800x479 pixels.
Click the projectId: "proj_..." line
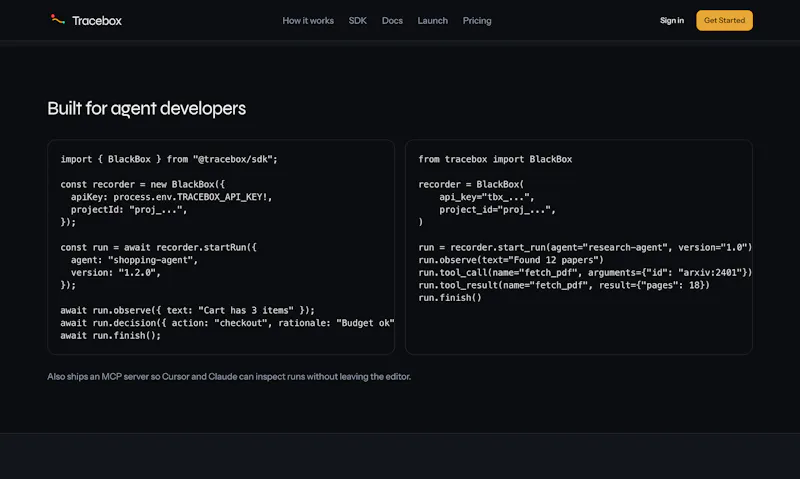tap(129, 210)
